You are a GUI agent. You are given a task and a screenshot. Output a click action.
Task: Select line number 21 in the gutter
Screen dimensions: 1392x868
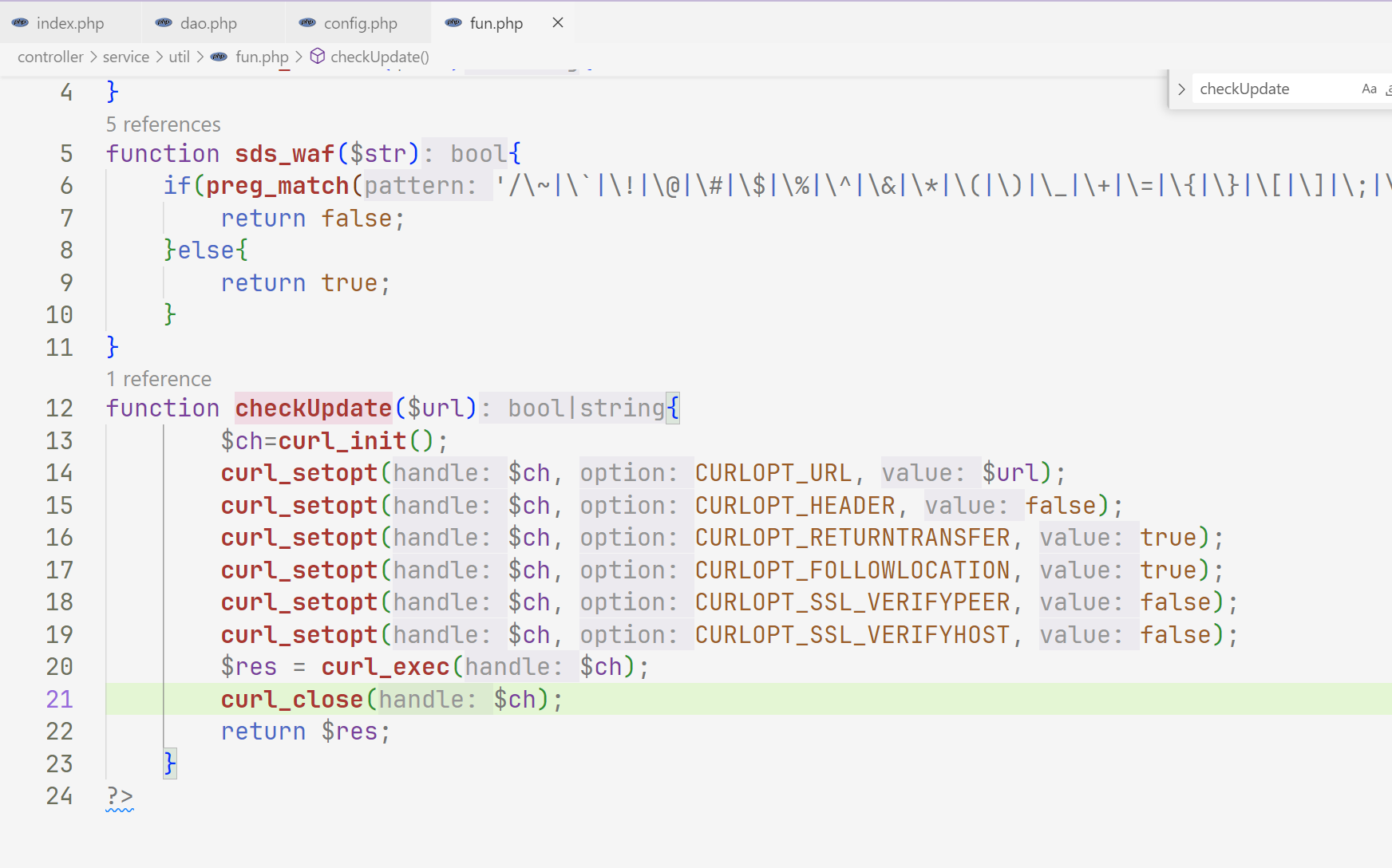click(x=59, y=700)
